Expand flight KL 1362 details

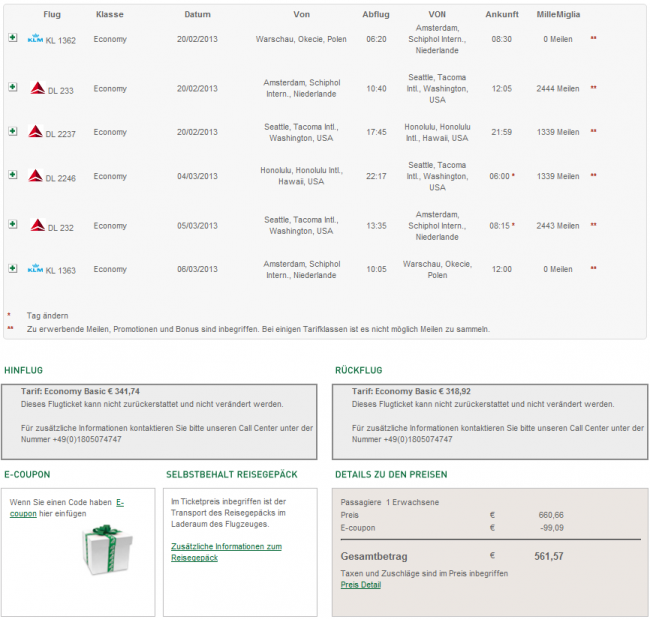pyautogui.click(x=13, y=38)
